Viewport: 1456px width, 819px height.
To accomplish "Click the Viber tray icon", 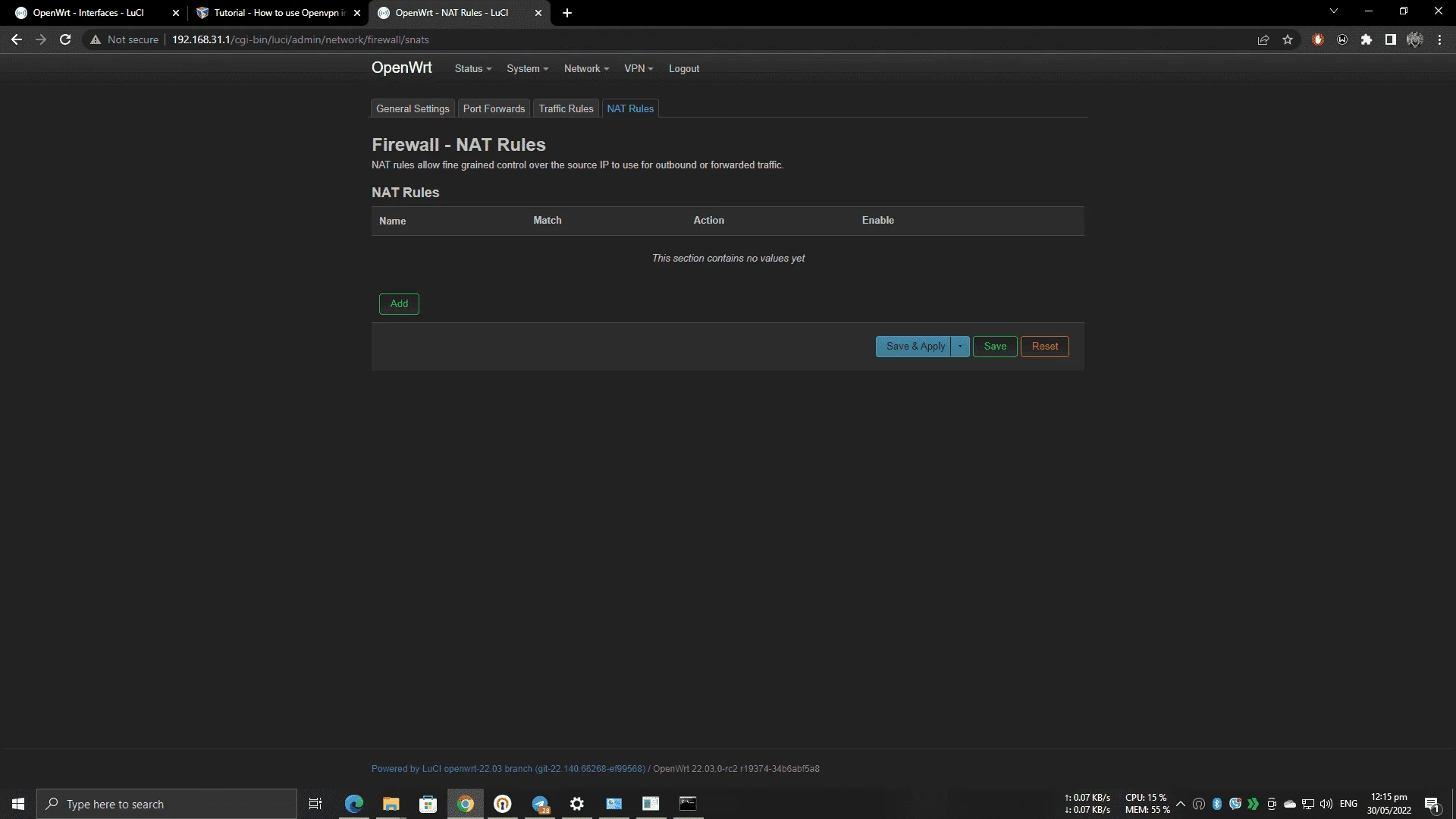I will (1235, 804).
